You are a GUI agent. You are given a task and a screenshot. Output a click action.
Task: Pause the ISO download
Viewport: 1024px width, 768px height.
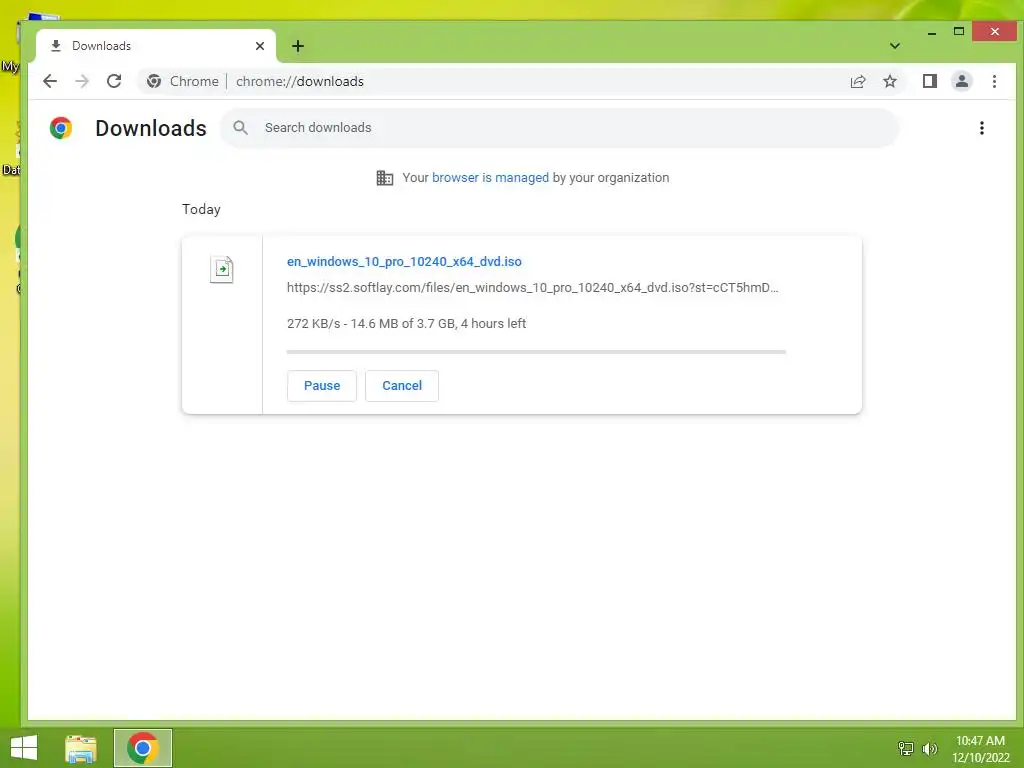(x=321, y=386)
